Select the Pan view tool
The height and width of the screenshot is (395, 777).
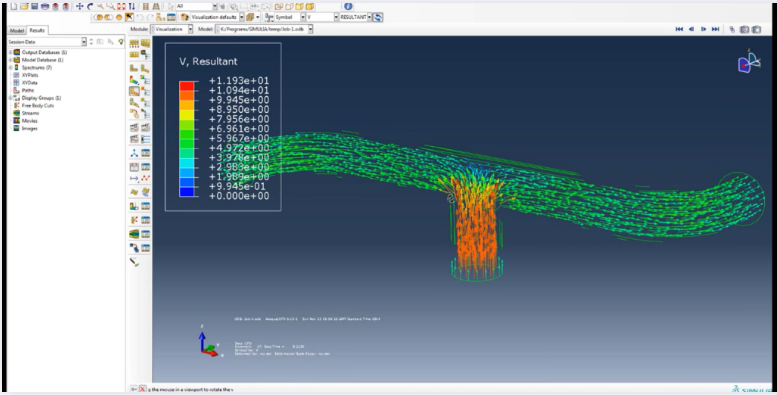(79, 6)
